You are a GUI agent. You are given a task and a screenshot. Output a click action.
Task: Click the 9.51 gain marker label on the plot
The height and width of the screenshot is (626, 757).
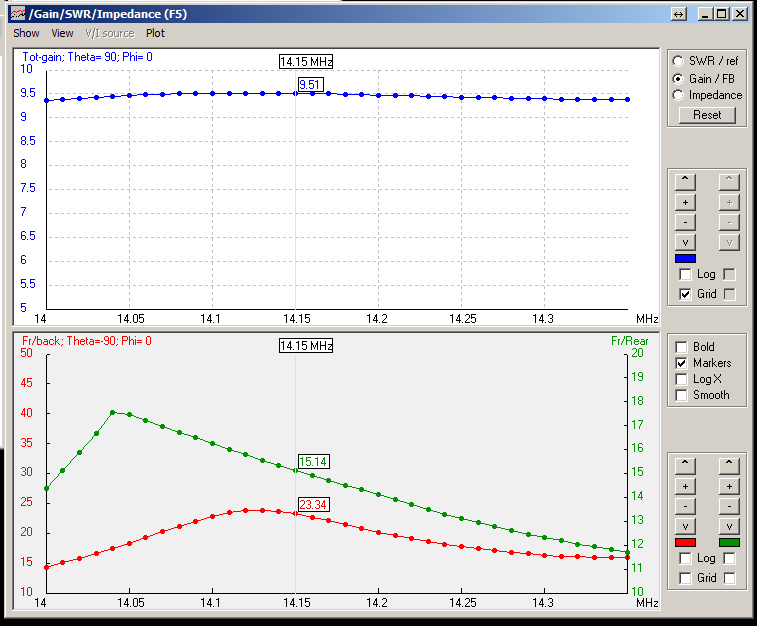point(310,85)
